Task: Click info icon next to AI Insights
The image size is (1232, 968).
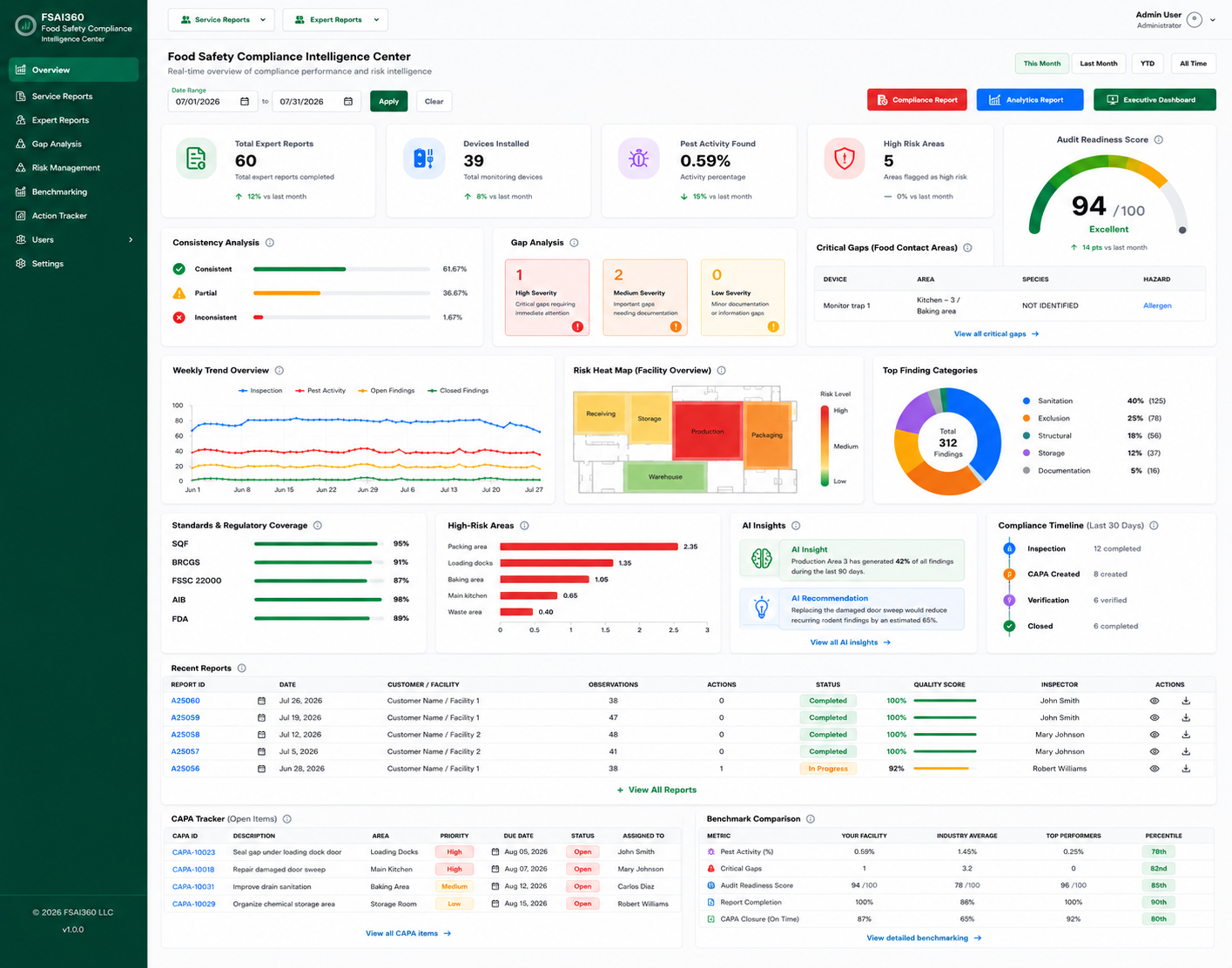Action: (x=796, y=526)
